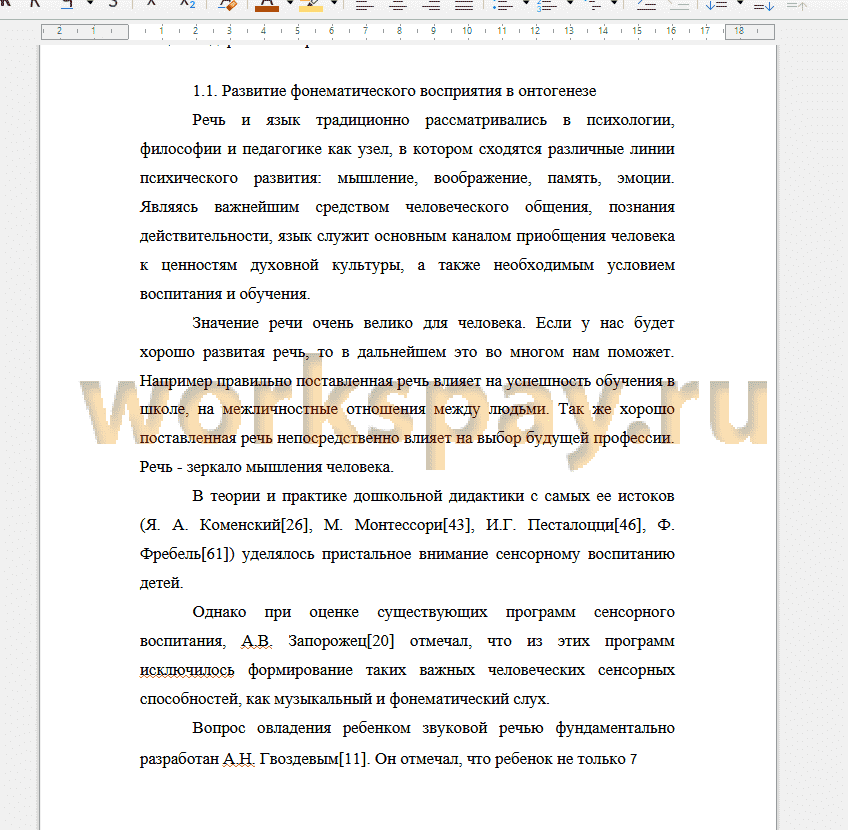This screenshot has width=848, height=830.
Task: Open the underline style dropdown arrow
Action: tap(90, 4)
